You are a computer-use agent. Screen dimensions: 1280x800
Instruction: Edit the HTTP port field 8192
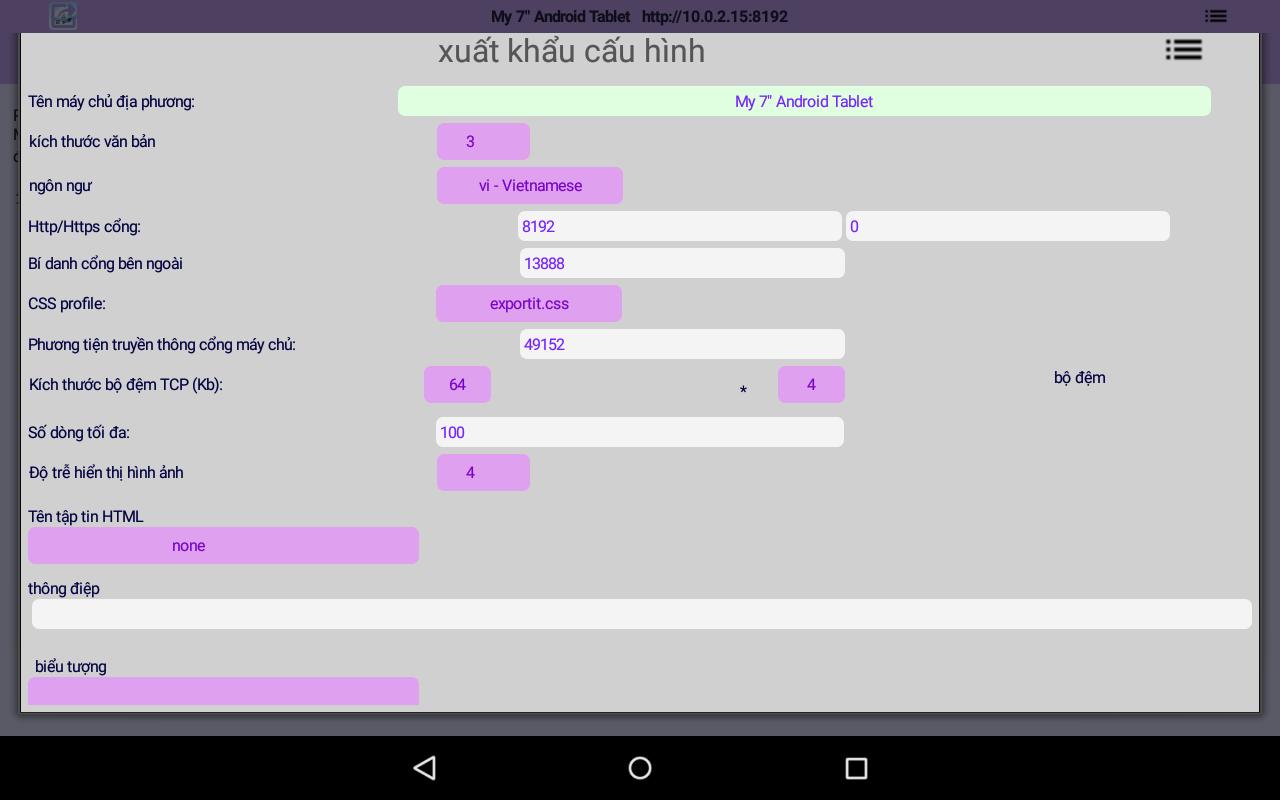coord(680,226)
